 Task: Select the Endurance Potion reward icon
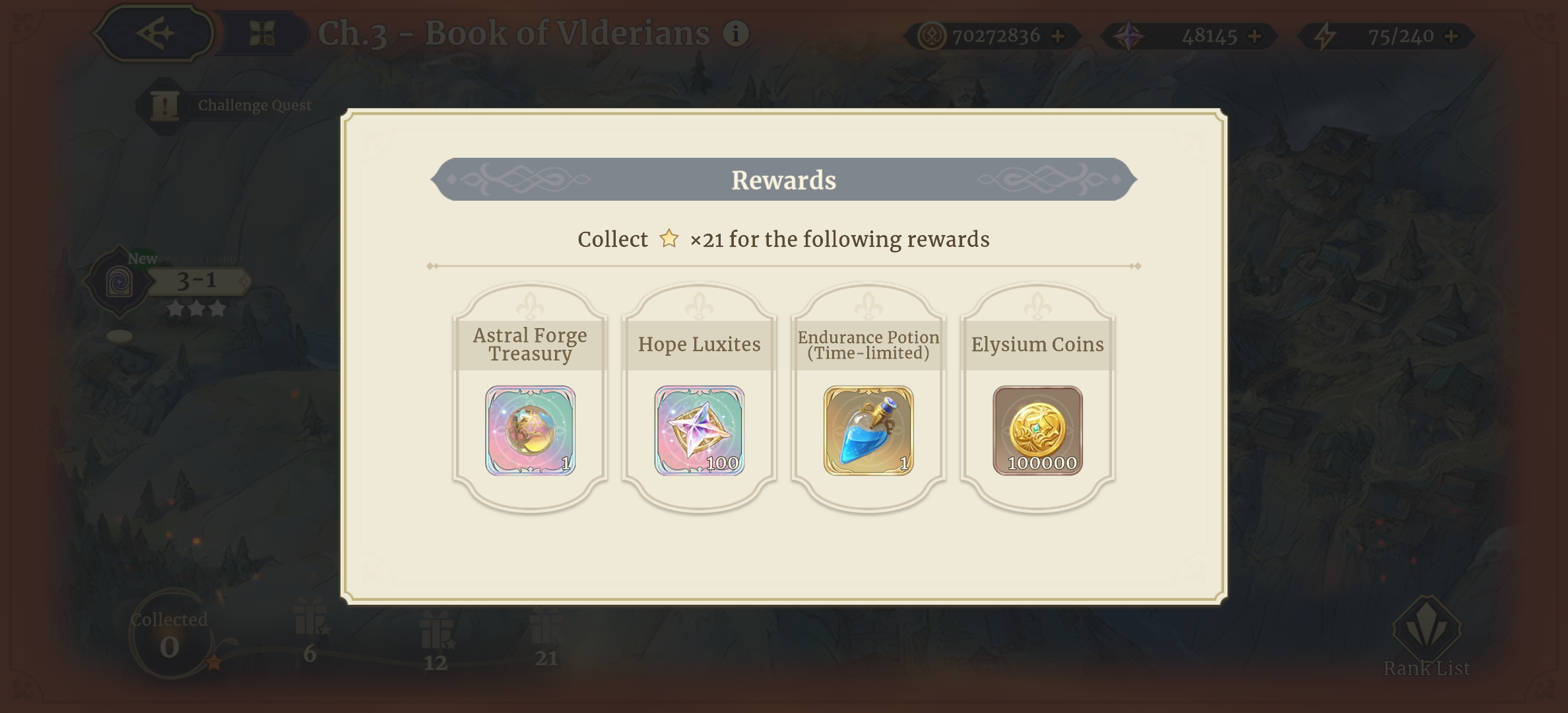click(868, 430)
